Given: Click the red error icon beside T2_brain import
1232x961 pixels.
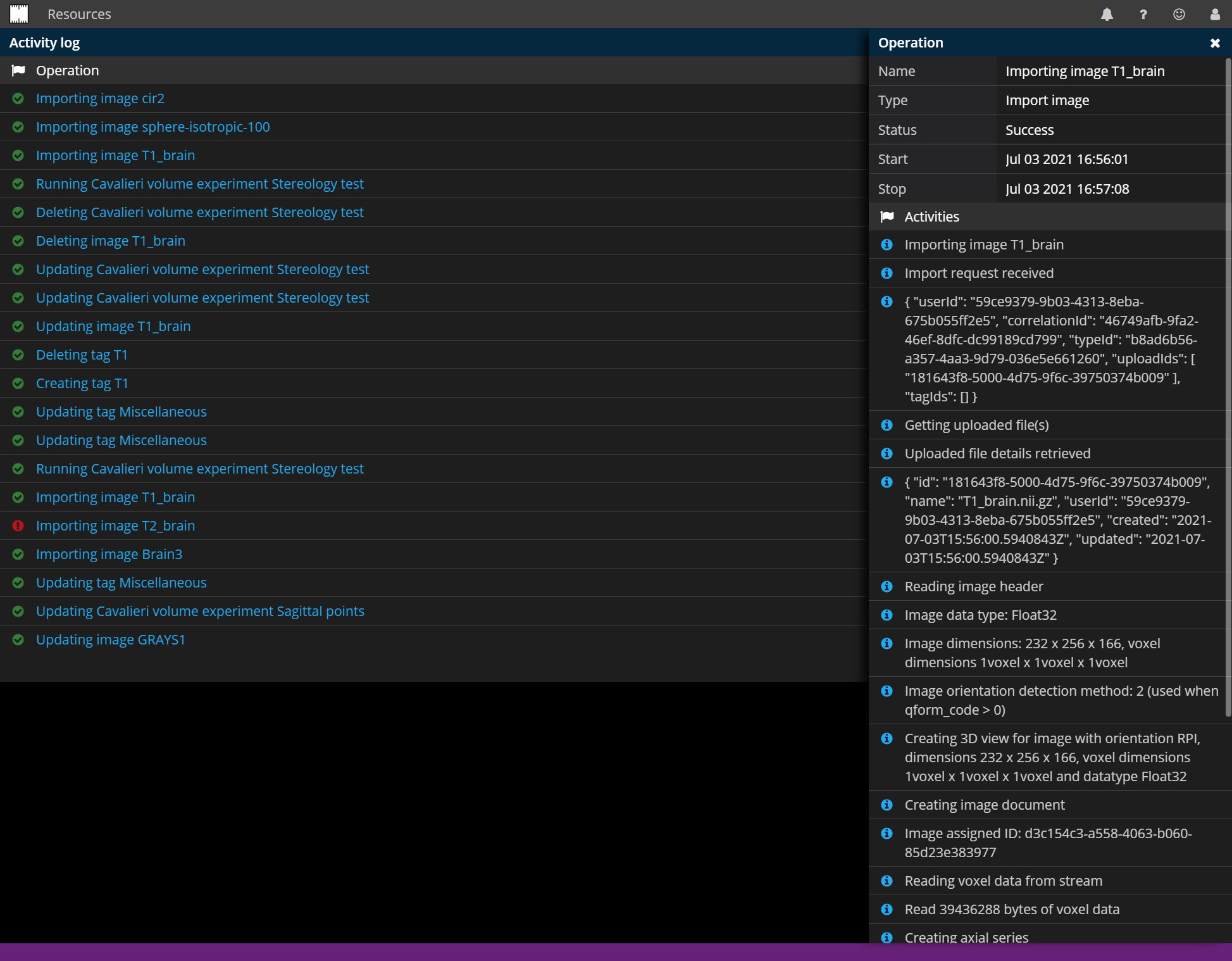Looking at the screenshot, I should tap(18, 525).
